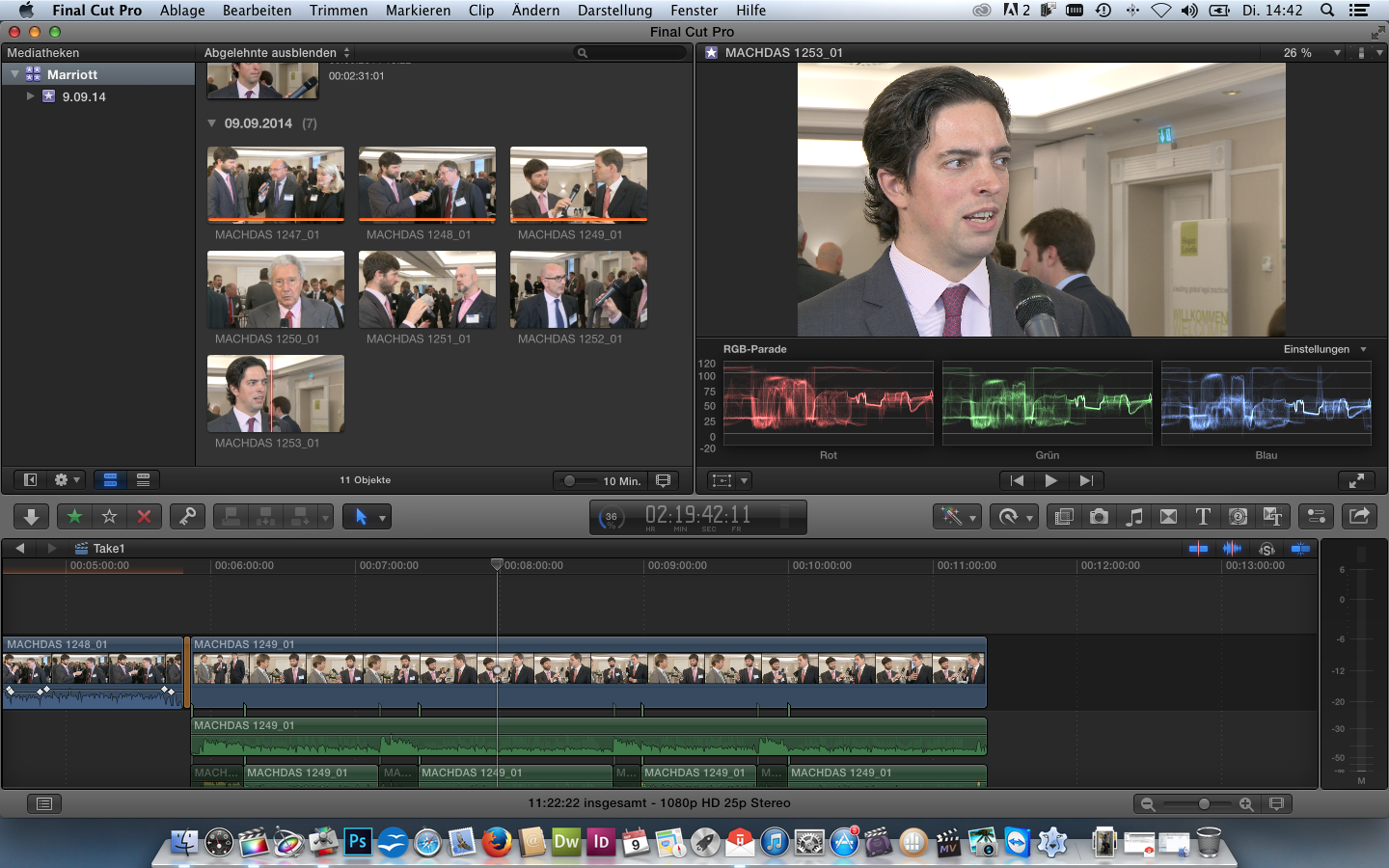Enter viewer full screen mode
Viewport: 1389px width, 868px height.
[1356, 480]
